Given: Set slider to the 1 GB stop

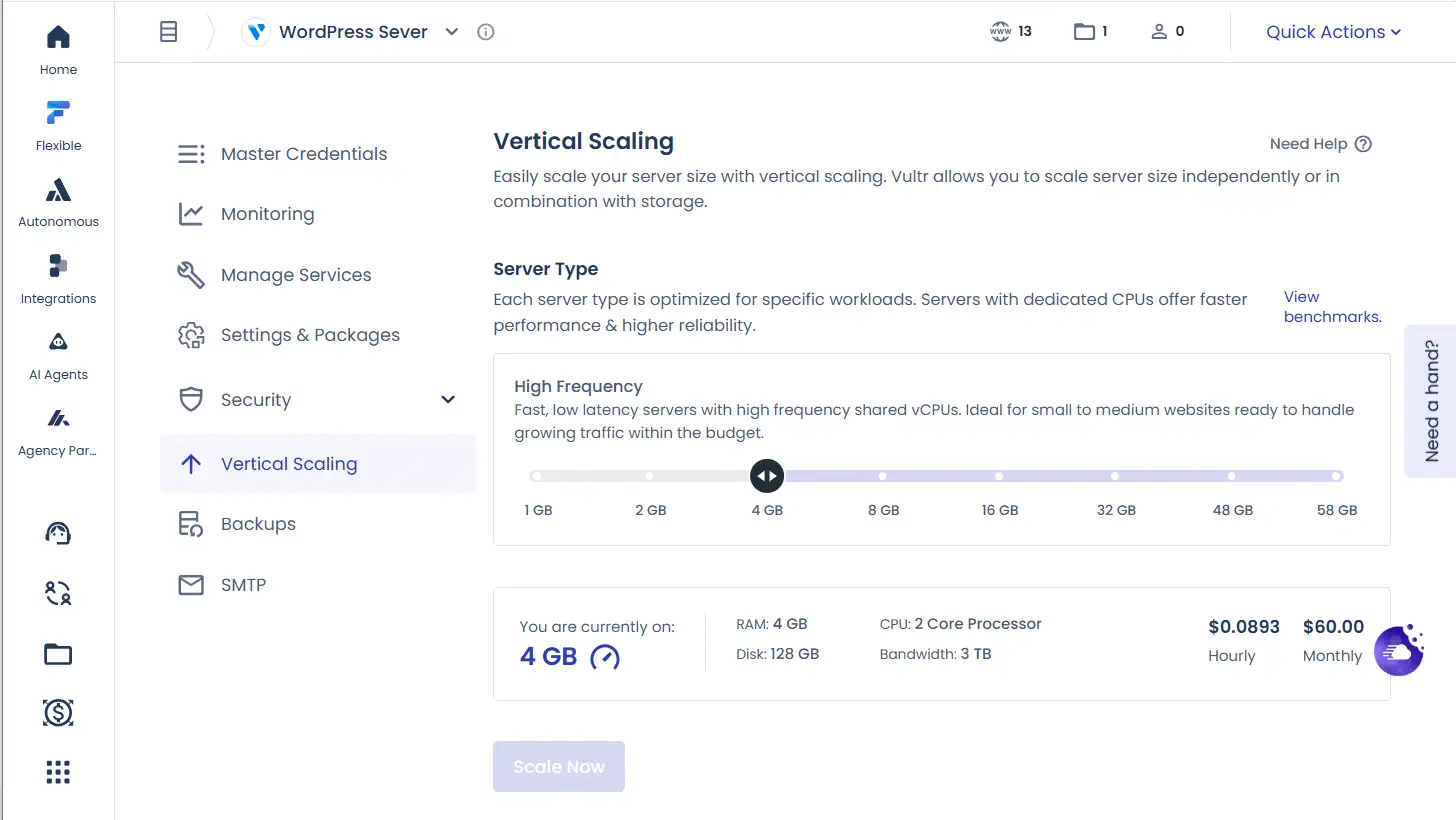Looking at the screenshot, I should point(537,476).
